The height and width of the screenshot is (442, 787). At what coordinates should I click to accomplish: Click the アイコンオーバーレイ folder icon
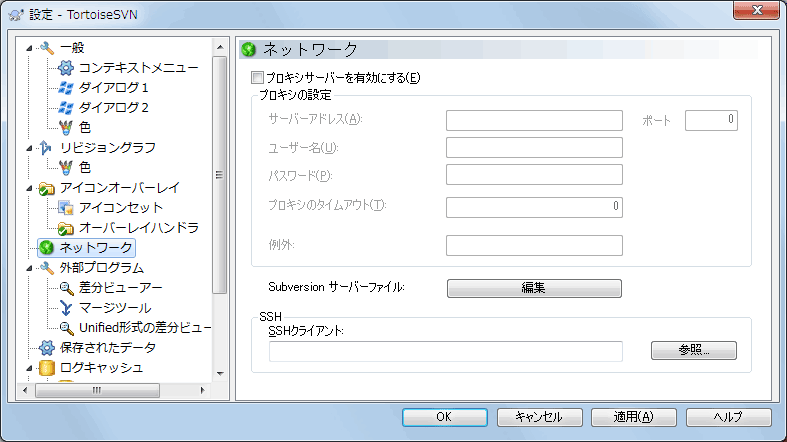pyautogui.click(x=47, y=188)
